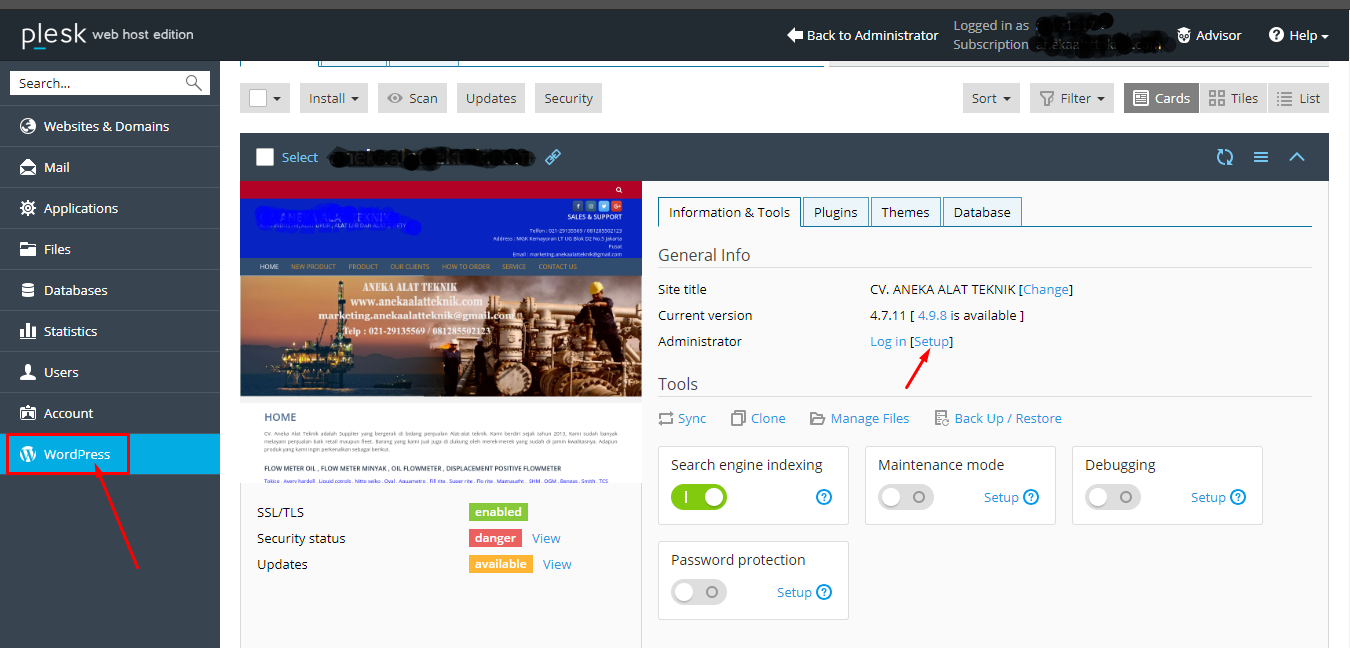Enable Debugging toggle

(1113, 497)
